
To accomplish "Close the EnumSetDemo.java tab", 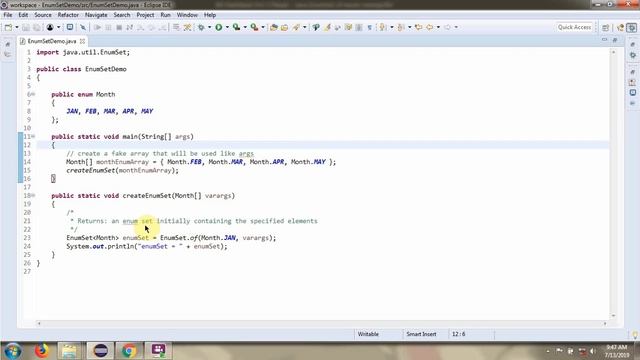I will coord(82,41).
